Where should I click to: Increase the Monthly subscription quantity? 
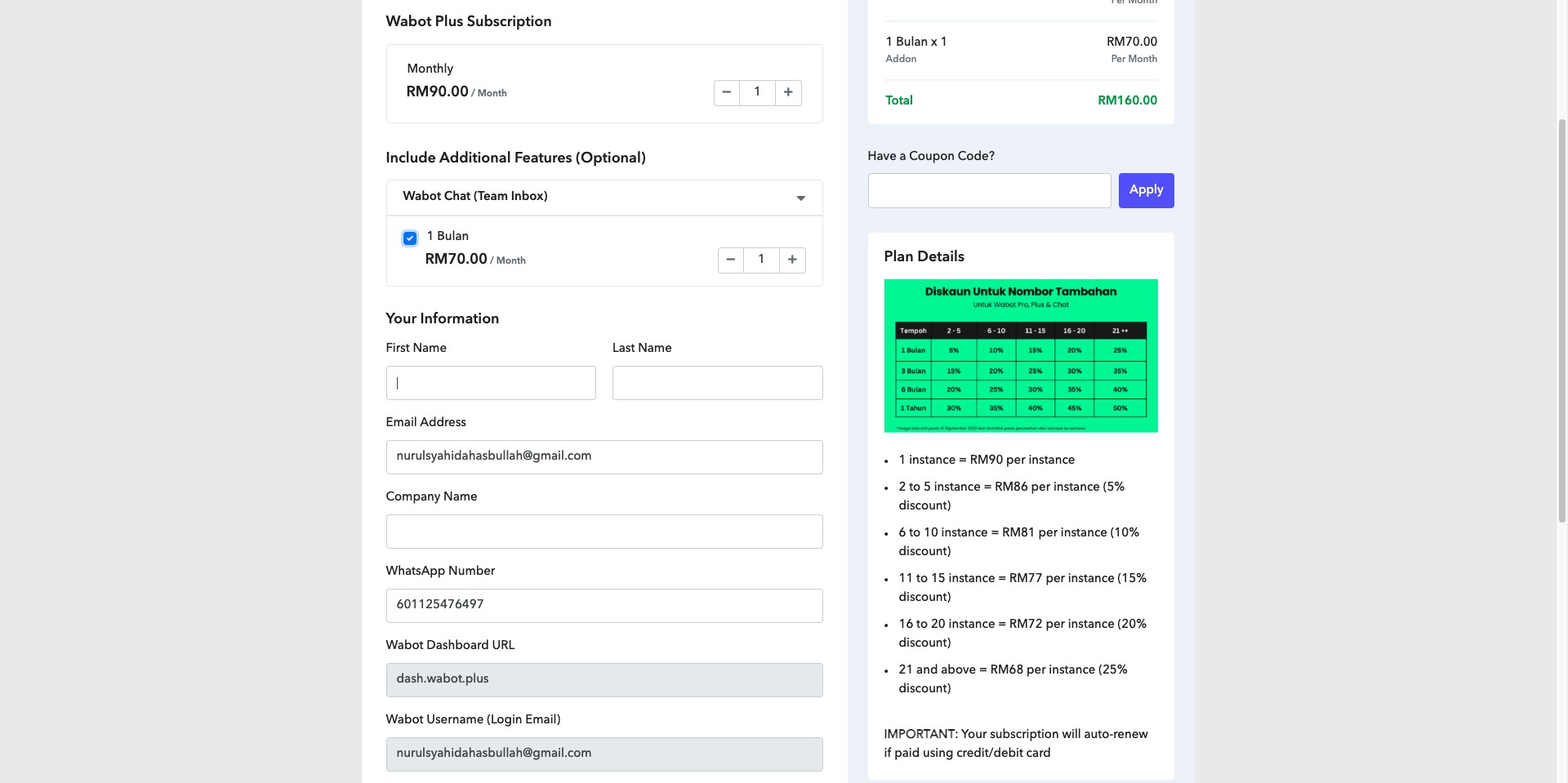click(788, 92)
